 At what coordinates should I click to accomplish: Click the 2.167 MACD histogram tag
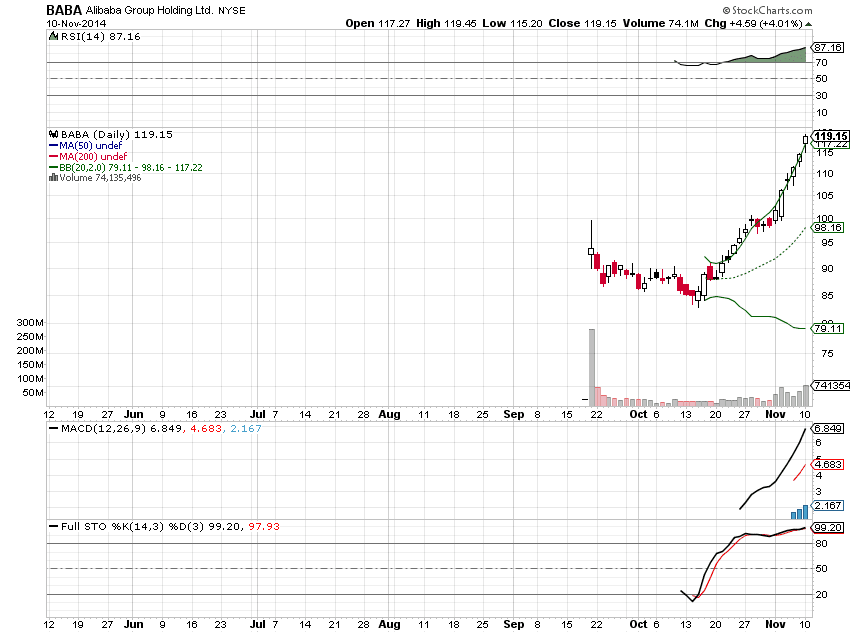828,506
